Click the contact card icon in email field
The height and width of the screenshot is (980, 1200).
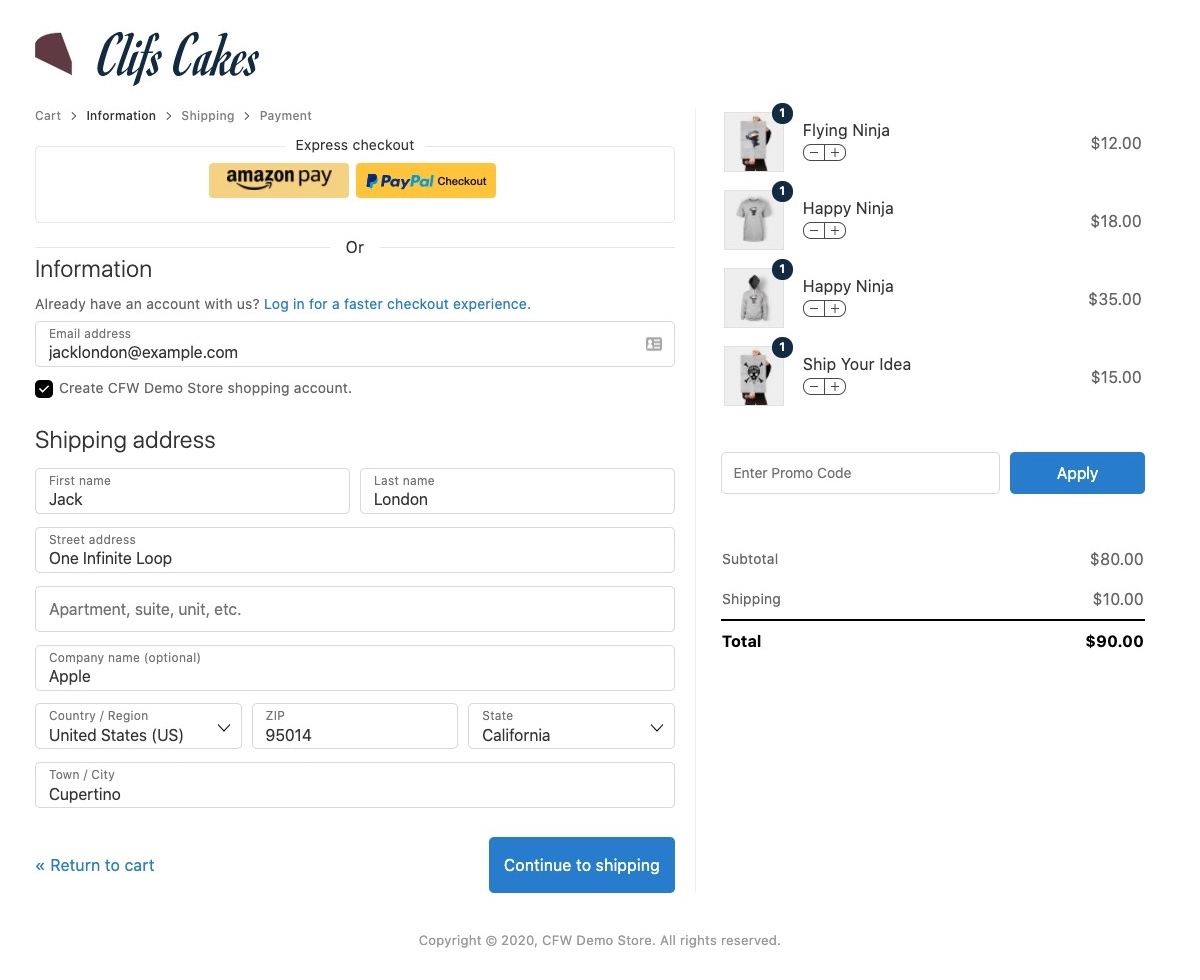pos(654,344)
